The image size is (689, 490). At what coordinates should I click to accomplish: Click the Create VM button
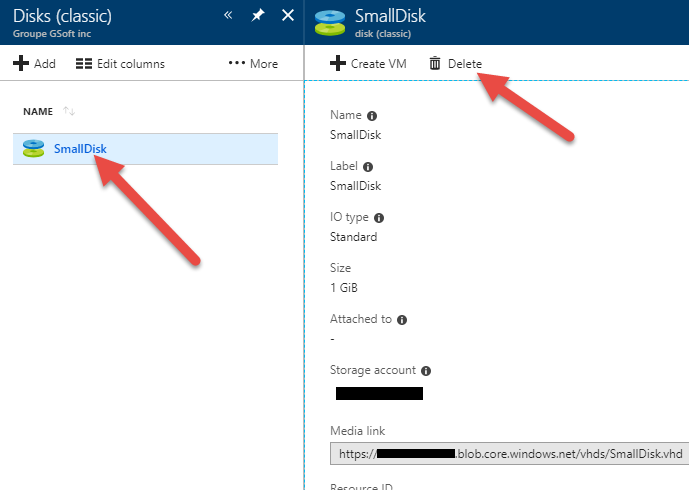pyautogui.click(x=368, y=64)
